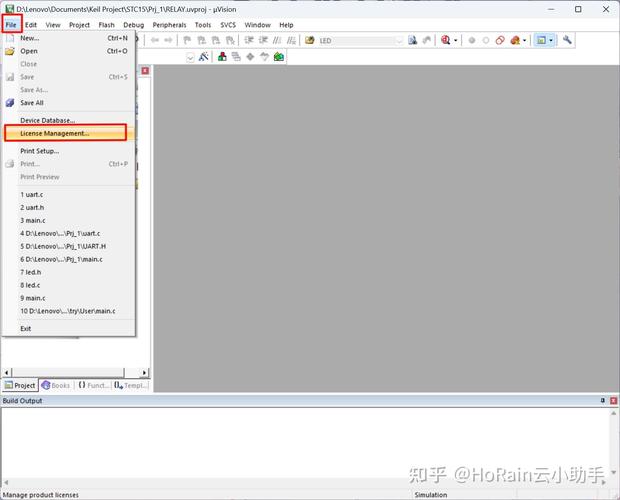Open Target Options magic wand icon

pos(204,57)
